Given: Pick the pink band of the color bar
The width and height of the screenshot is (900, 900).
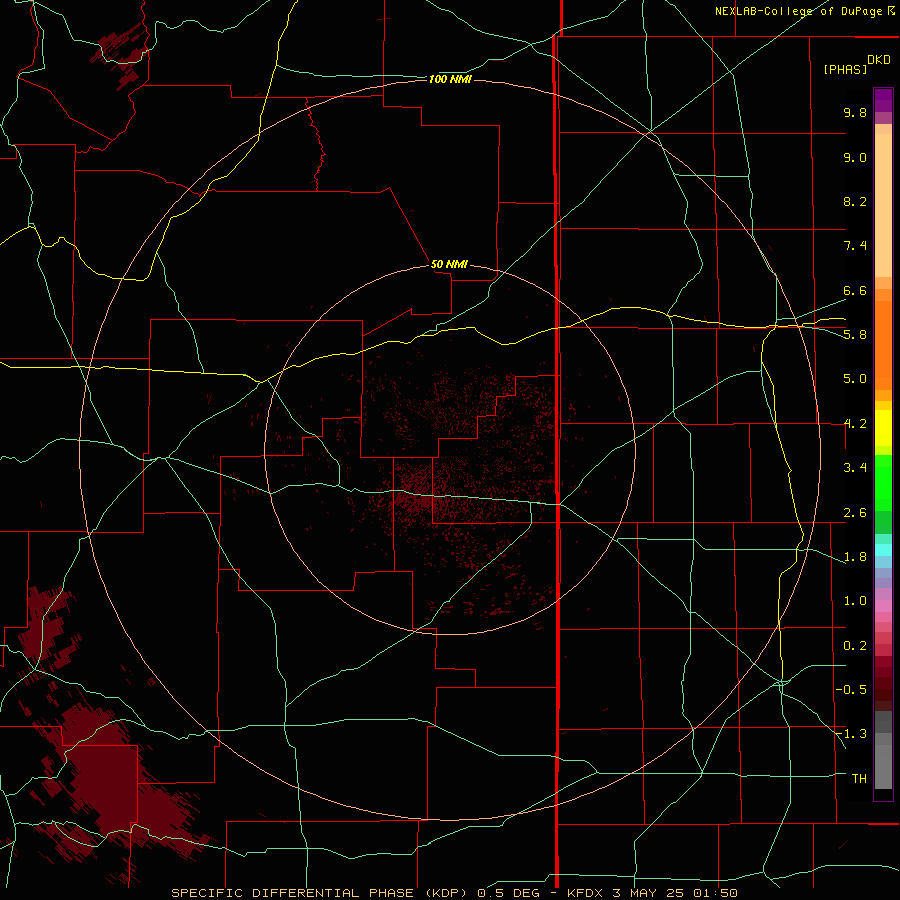Looking at the screenshot, I should click(883, 606).
